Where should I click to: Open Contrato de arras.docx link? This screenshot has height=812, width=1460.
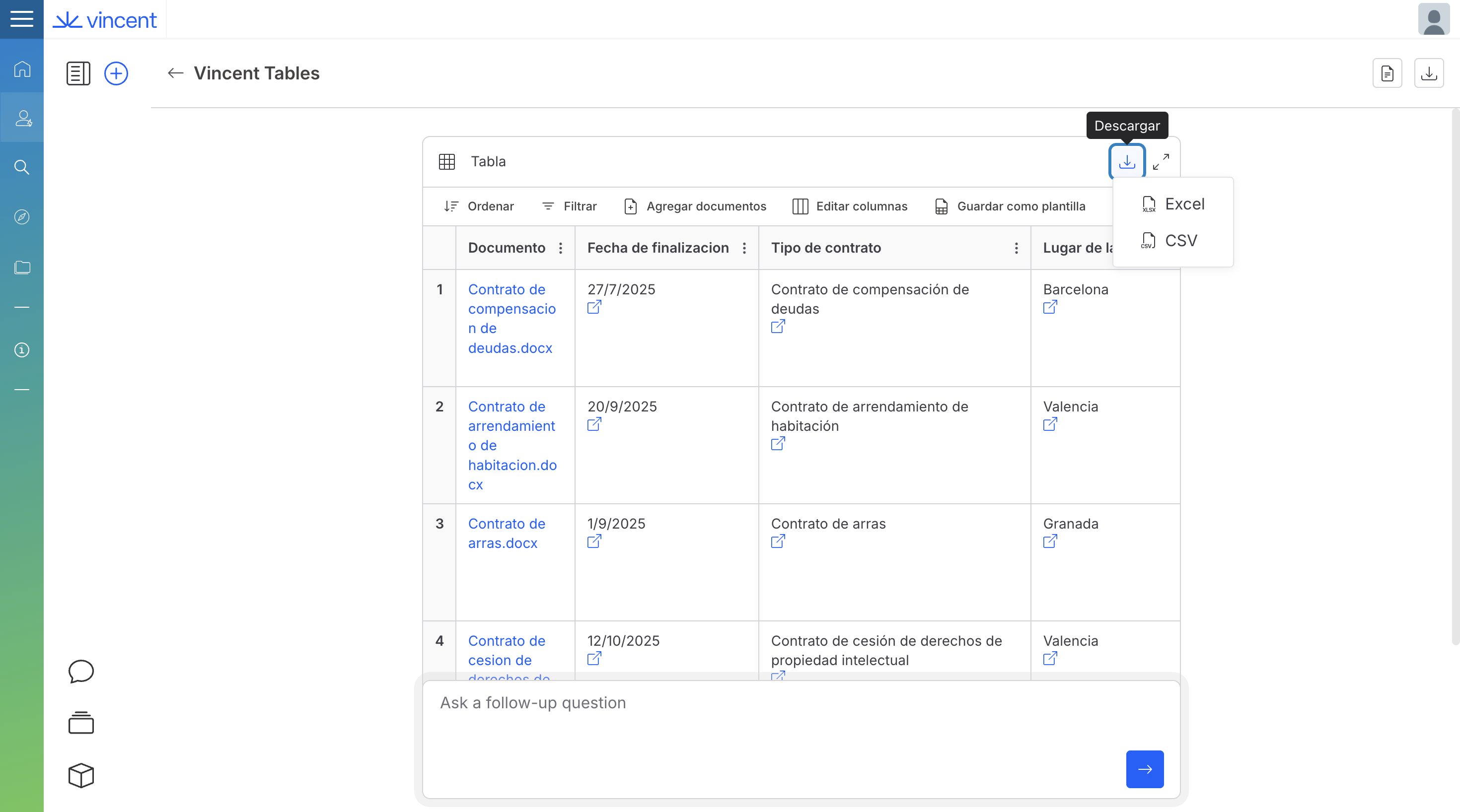[x=506, y=533]
